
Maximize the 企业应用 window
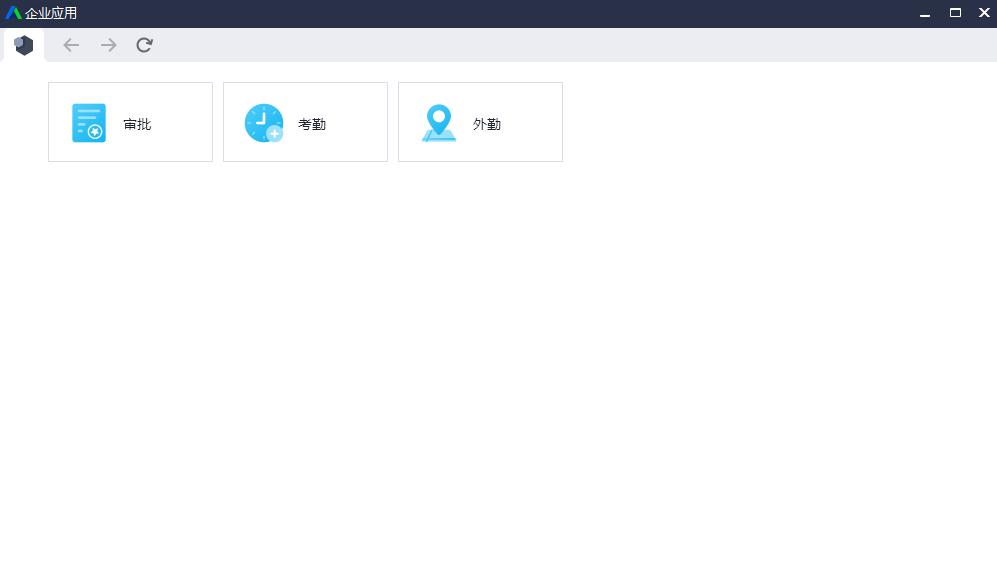pos(954,12)
